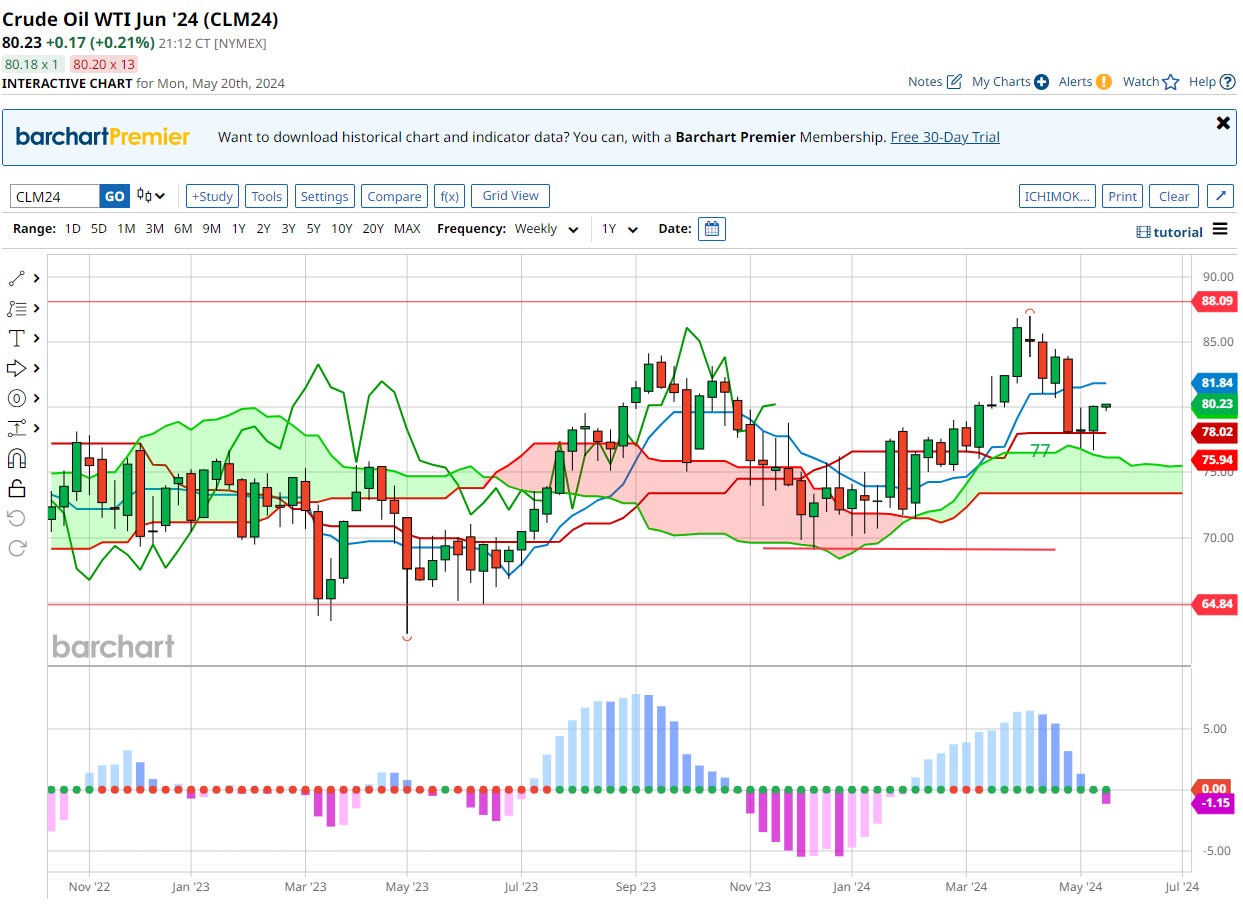Screen dimensions: 1243x917
Task: Print the chart
Action: tap(1123, 196)
